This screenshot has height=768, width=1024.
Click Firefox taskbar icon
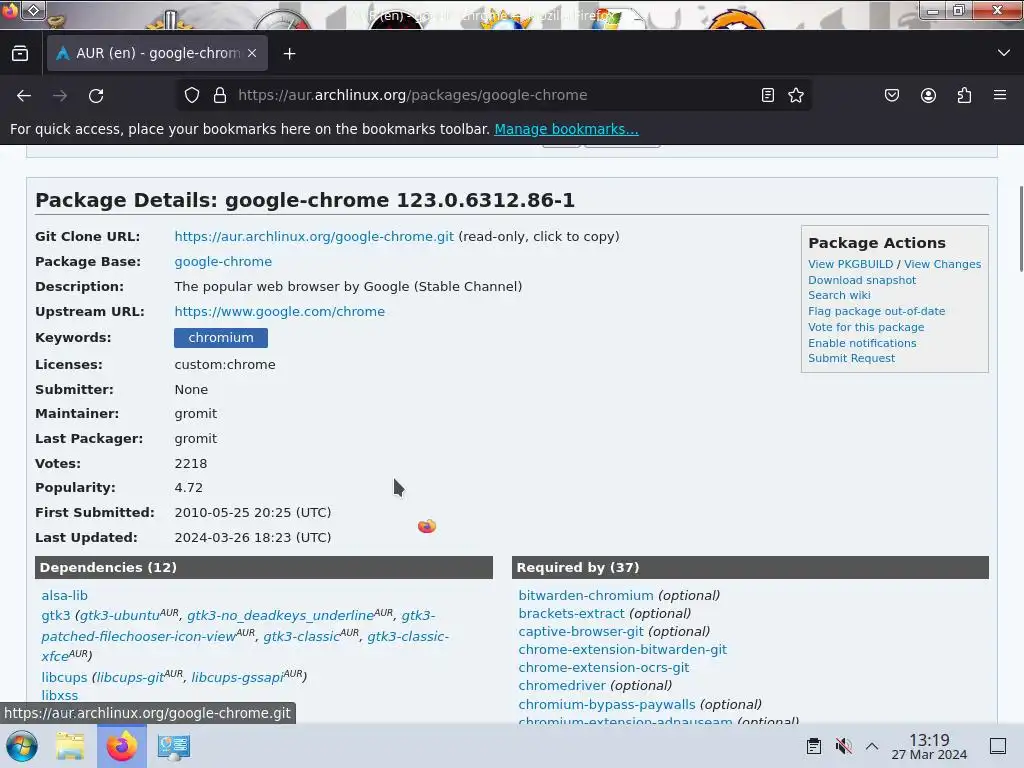(x=121, y=746)
